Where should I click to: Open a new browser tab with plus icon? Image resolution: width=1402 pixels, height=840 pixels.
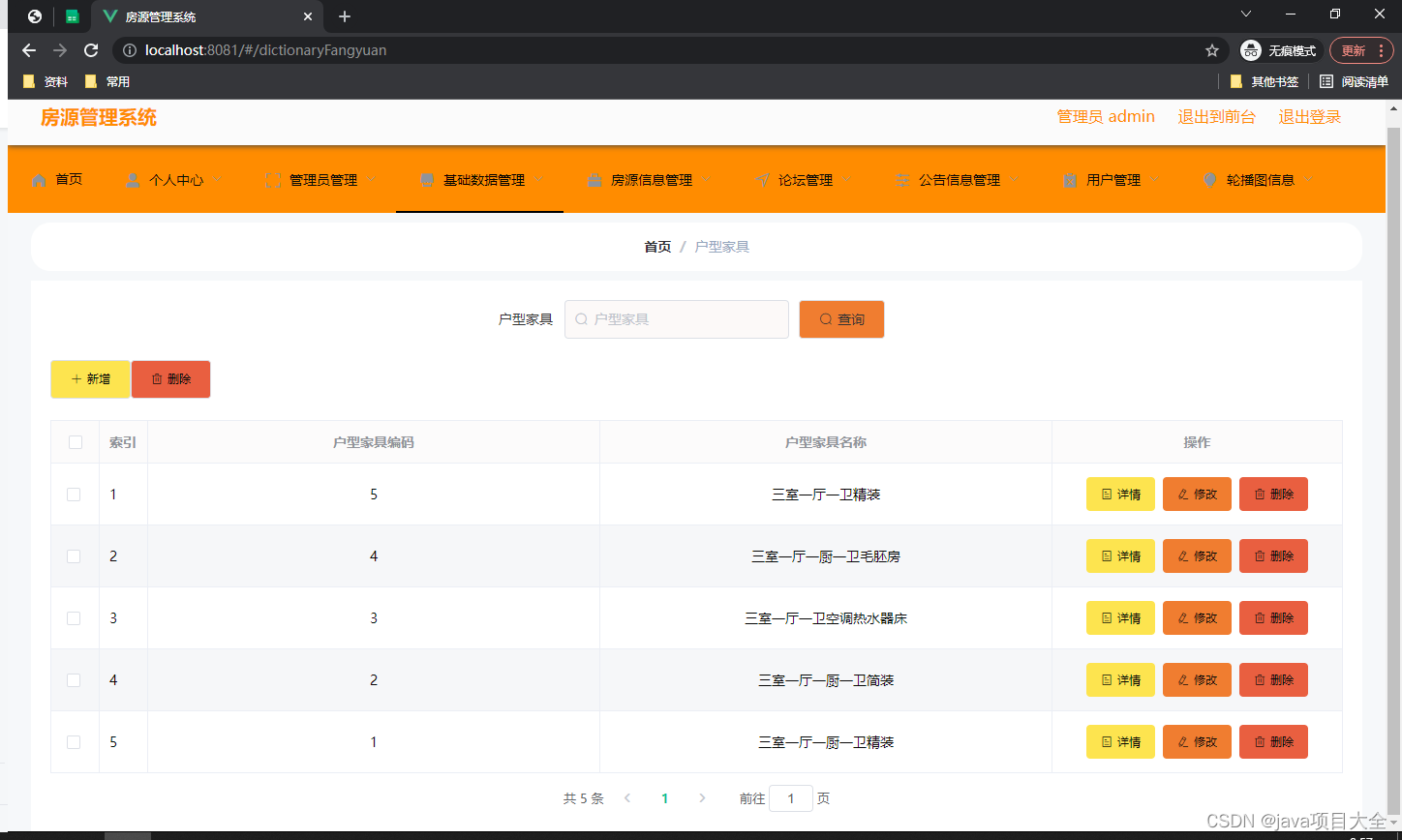tap(345, 16)
